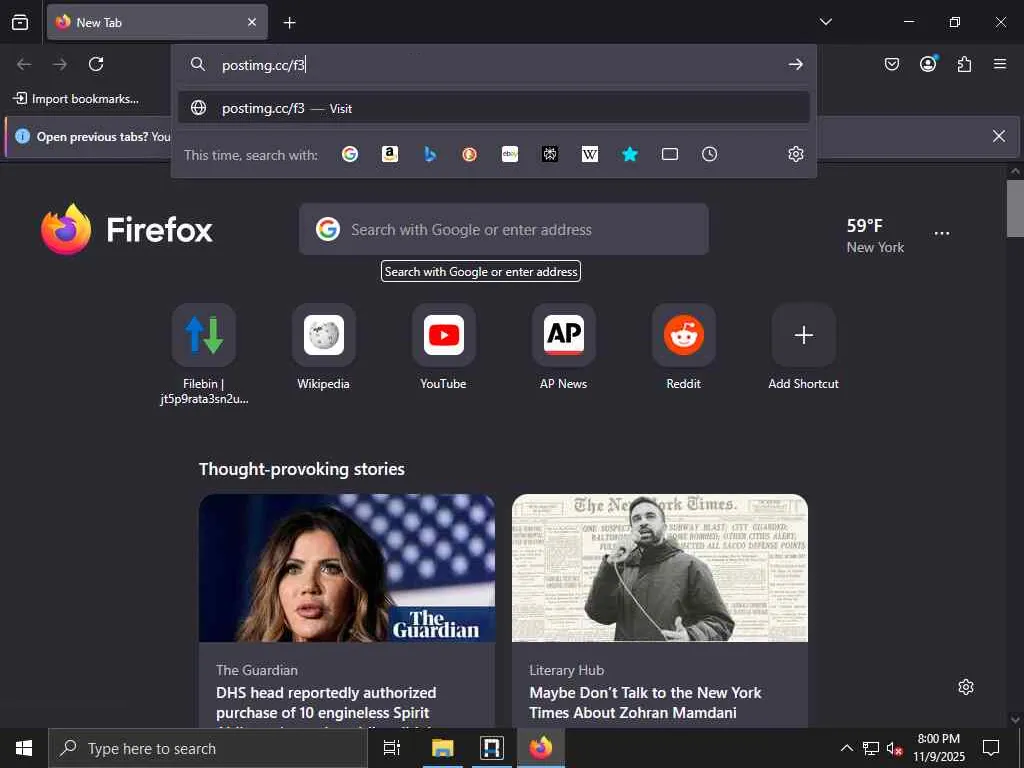Click the page vertical scrollbar thumb
Viewport: 1024px width, 768px height.
(1016, 208)
